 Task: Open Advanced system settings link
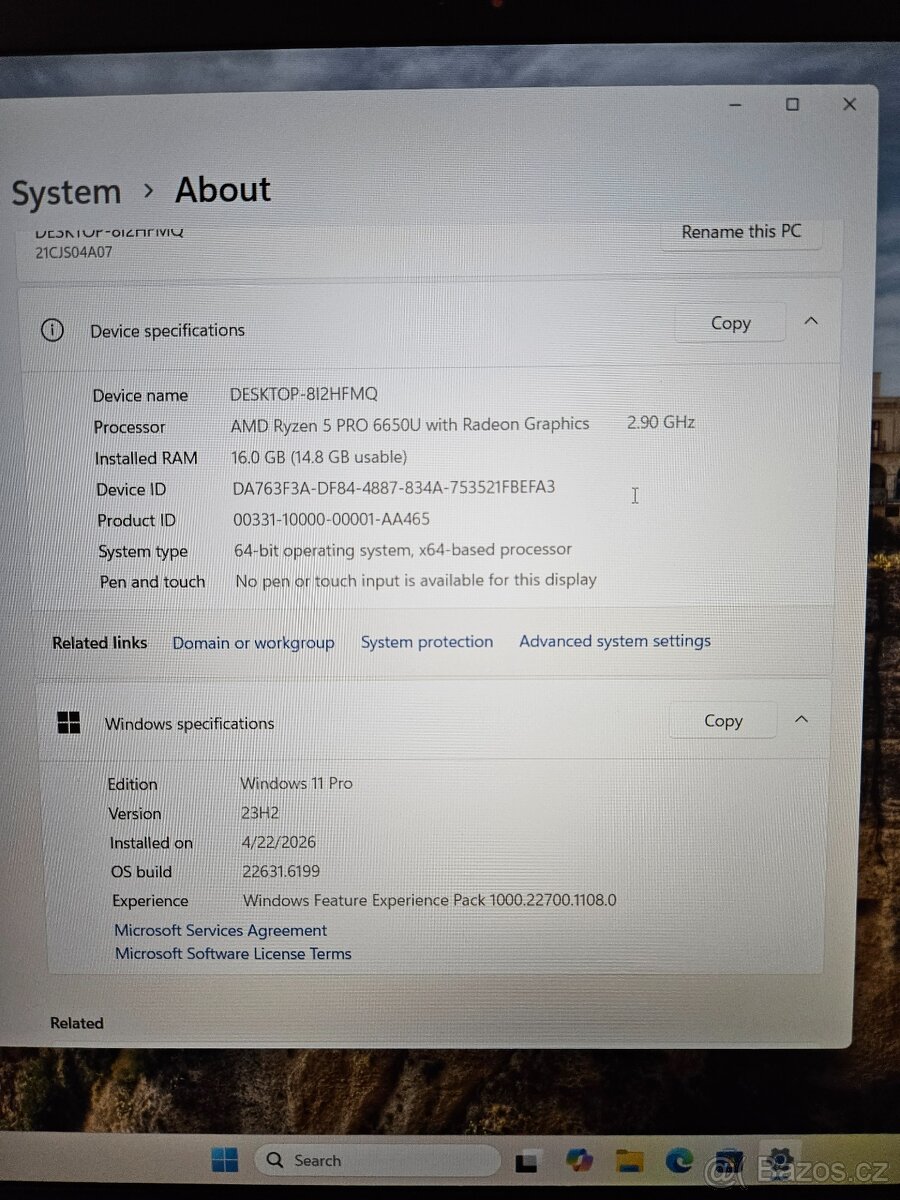[x=614, y=641]
